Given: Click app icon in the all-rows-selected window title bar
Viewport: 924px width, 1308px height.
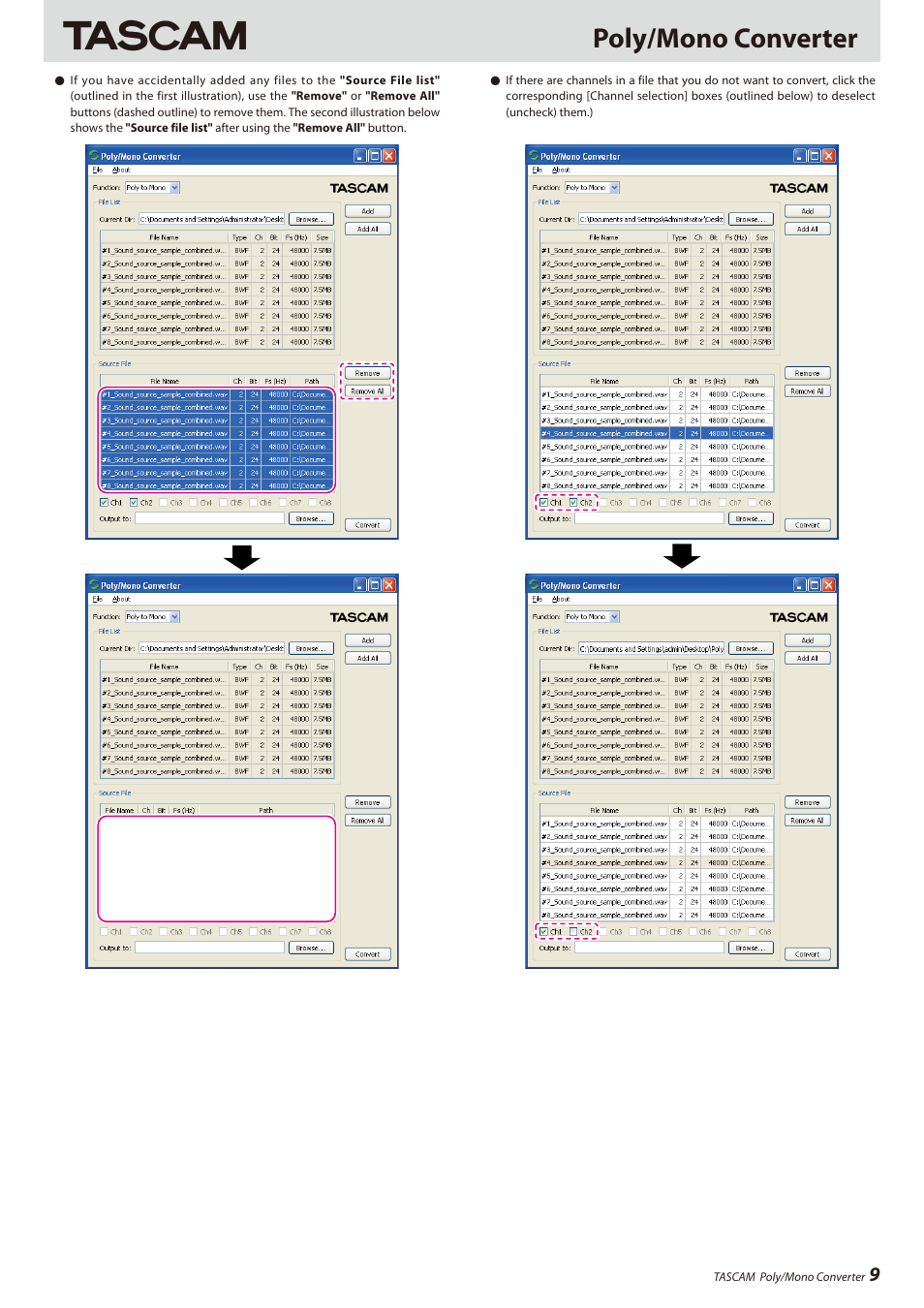Looking at the screenshot, I should 94,155.
